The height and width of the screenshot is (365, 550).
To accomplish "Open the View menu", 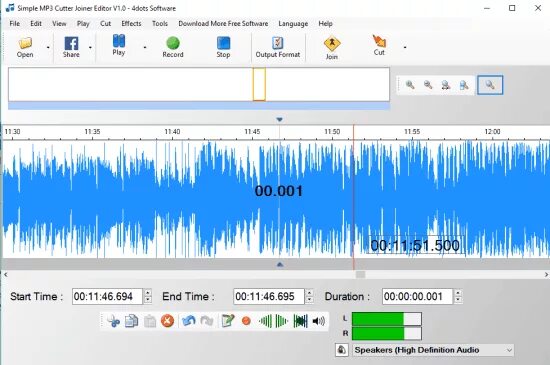I will click(x=59, y=23).
